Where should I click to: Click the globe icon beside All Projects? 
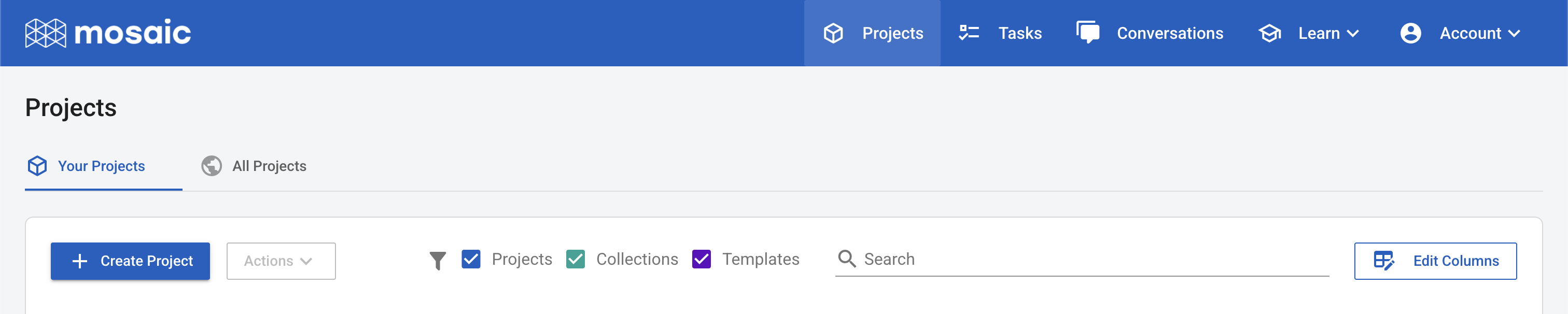[211, 165]
